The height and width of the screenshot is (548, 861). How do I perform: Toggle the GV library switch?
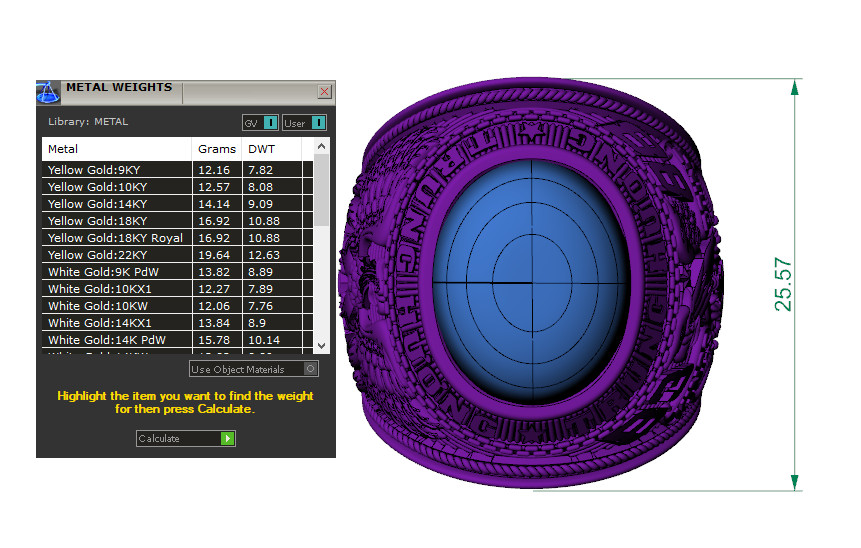coord(270,123)
